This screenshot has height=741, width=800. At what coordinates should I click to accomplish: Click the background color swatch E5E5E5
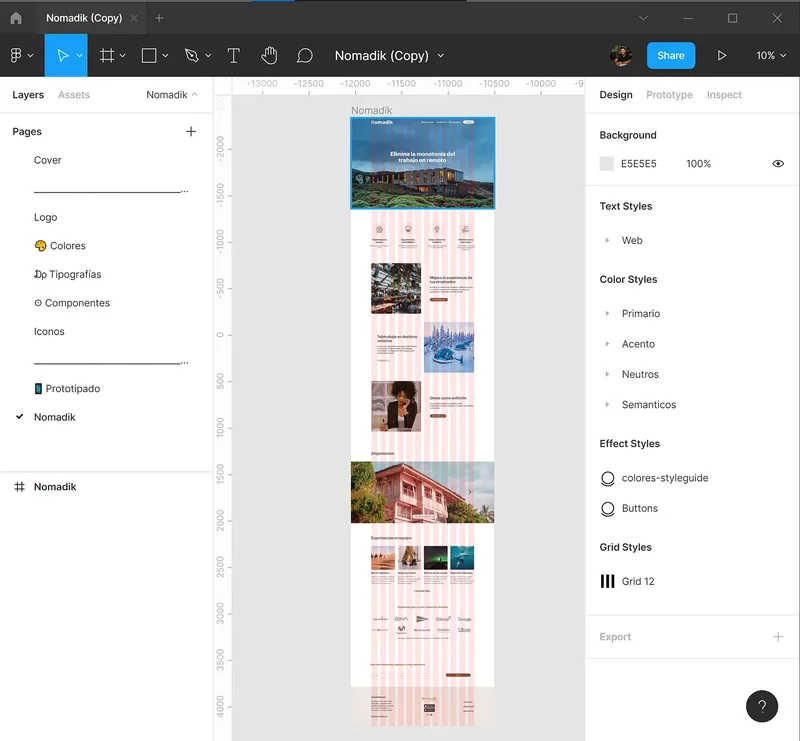607,163
